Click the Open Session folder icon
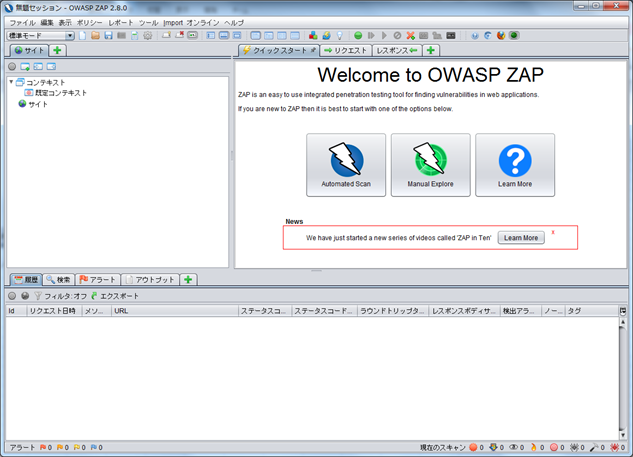 pyautogui.click(x=95, y=36)
